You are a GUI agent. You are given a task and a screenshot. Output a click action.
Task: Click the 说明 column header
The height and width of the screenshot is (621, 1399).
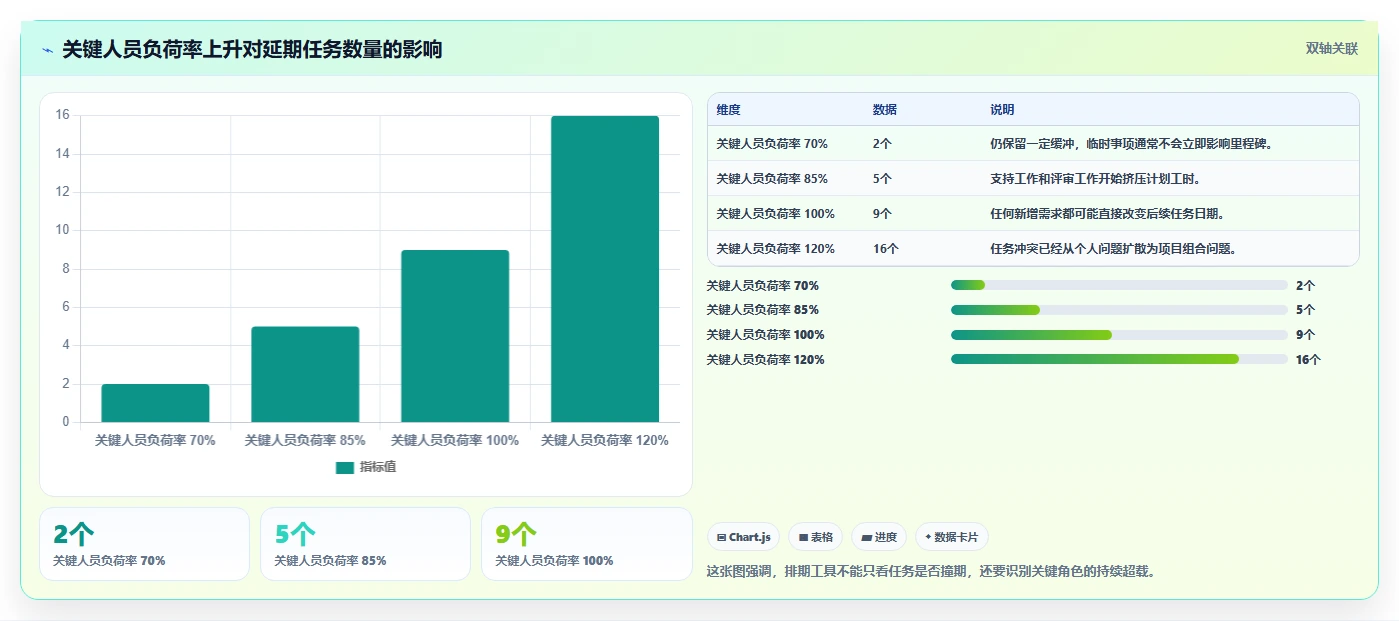point(1002,110)
